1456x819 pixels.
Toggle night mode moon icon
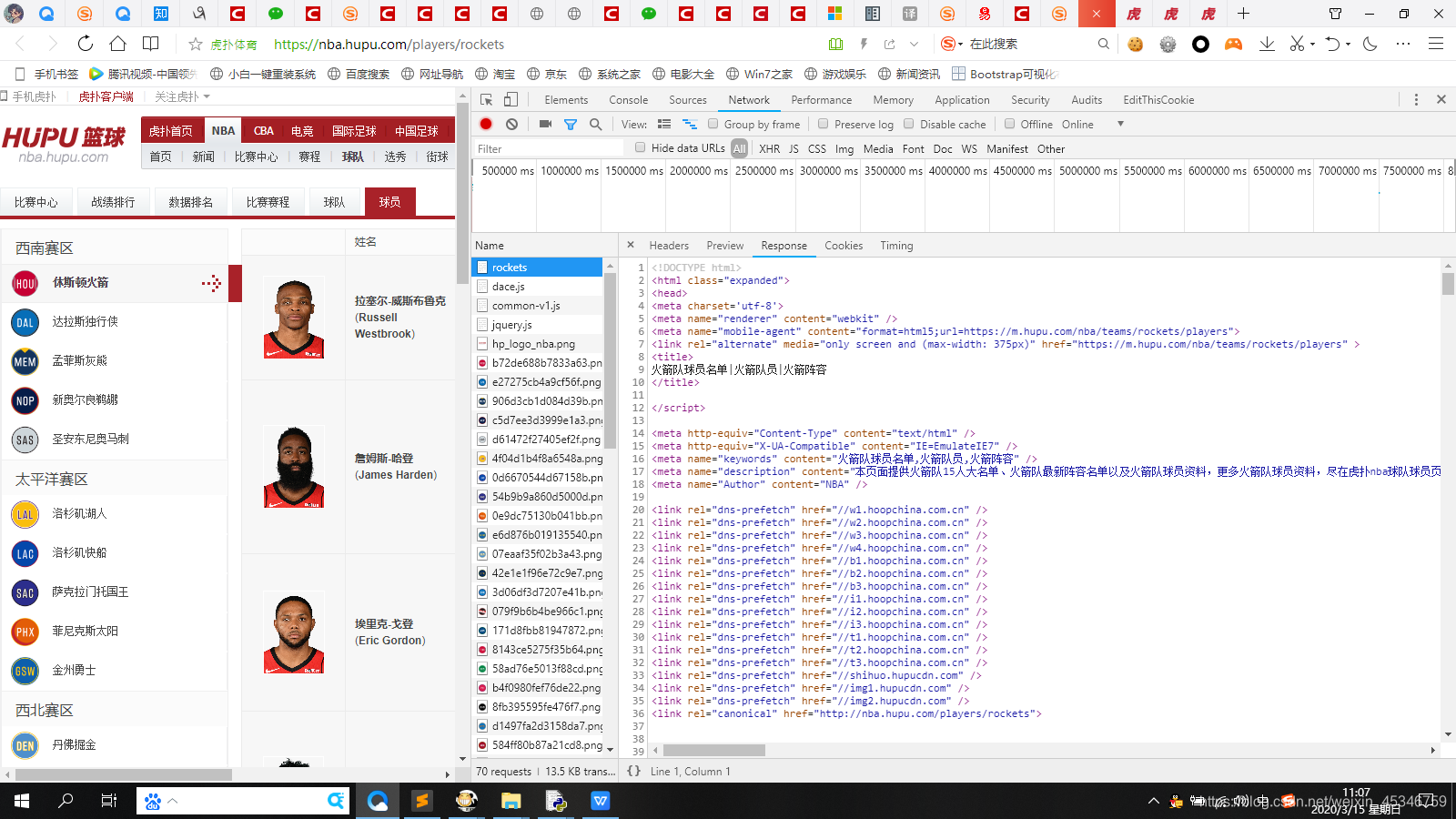[1370, 44]
